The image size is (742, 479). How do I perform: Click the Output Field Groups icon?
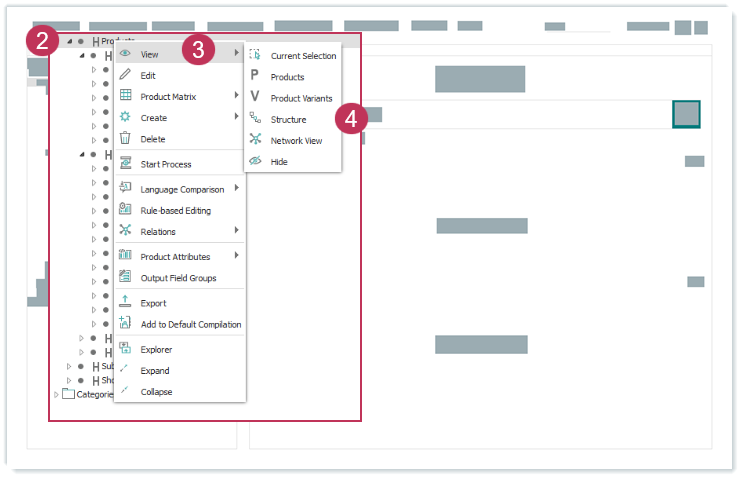125,277
